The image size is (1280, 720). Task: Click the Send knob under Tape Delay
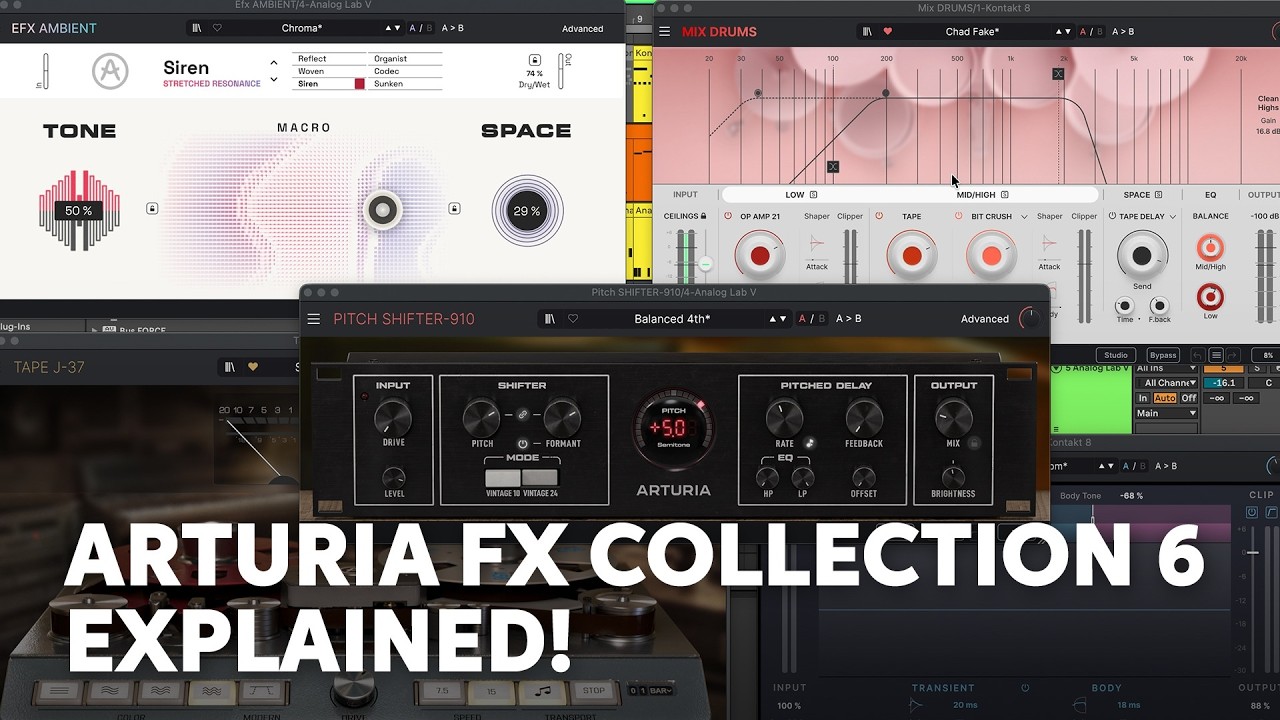1141,256
